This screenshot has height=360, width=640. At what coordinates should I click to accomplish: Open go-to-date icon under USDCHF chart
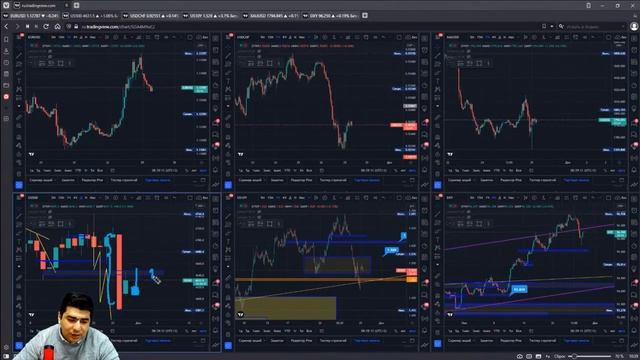[x=322, y=170]
